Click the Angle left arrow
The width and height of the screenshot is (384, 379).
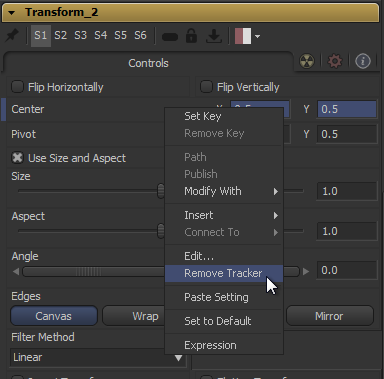(16, 272)
